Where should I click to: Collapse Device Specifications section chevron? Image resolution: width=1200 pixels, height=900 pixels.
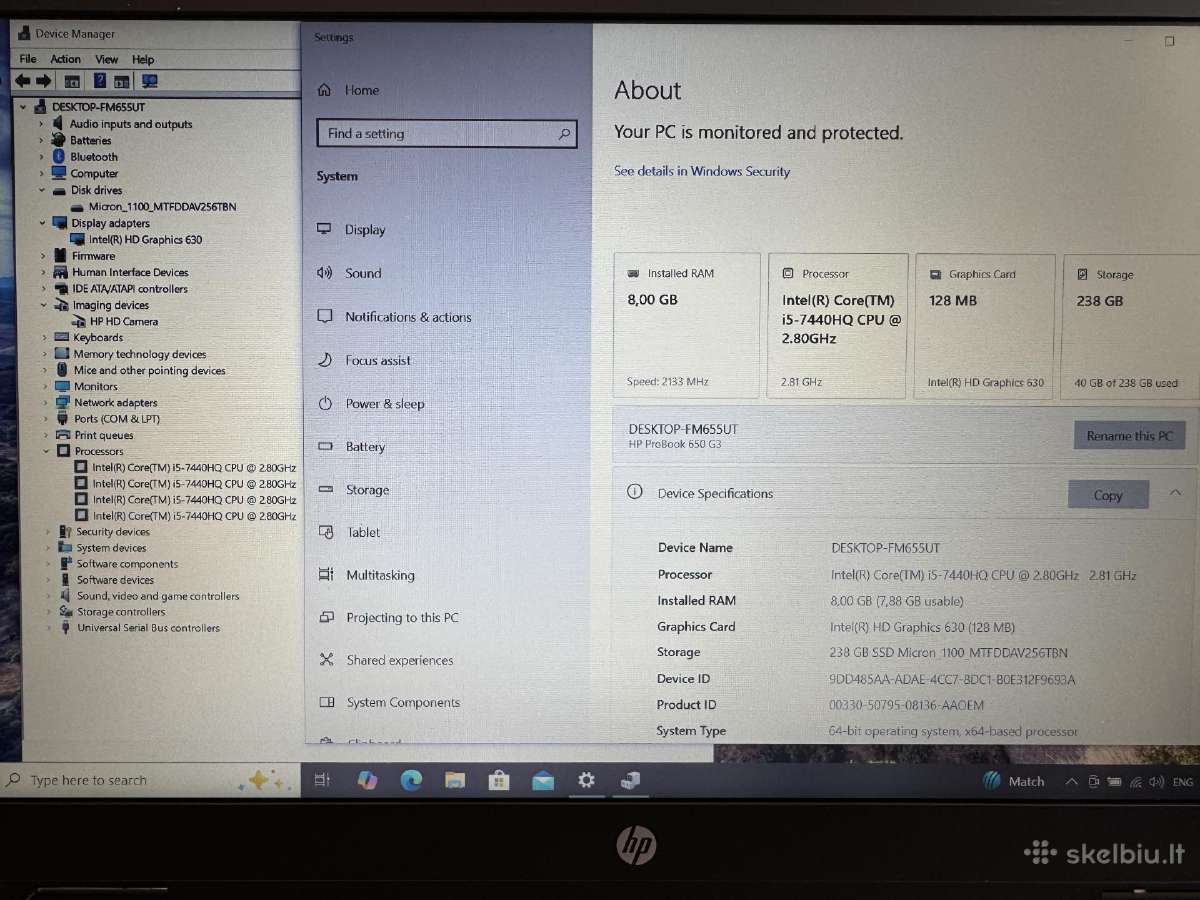1175,493
